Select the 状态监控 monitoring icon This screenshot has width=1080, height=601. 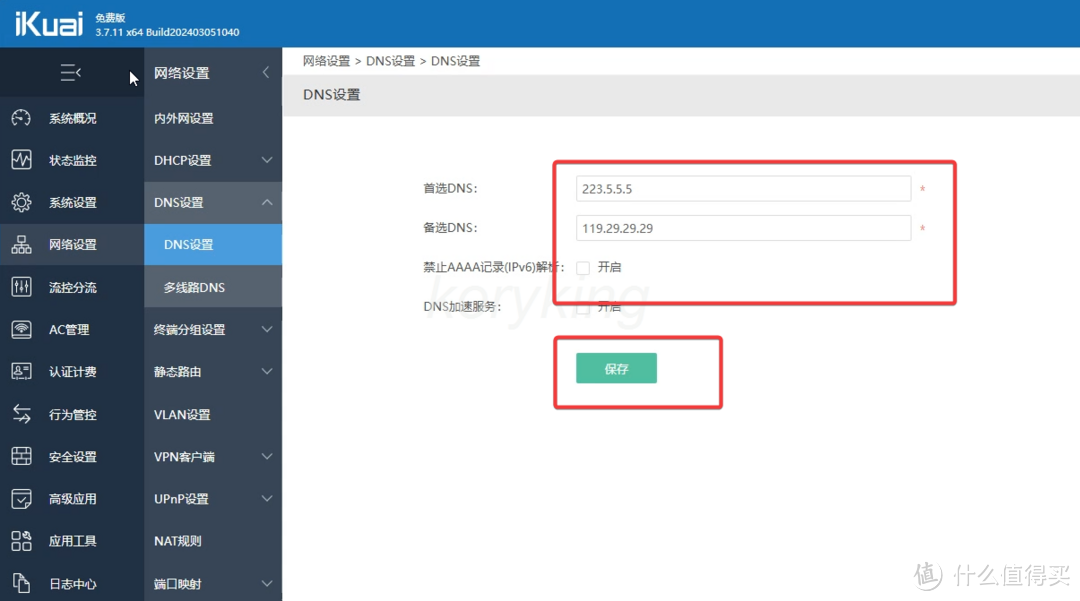[20, 160]
